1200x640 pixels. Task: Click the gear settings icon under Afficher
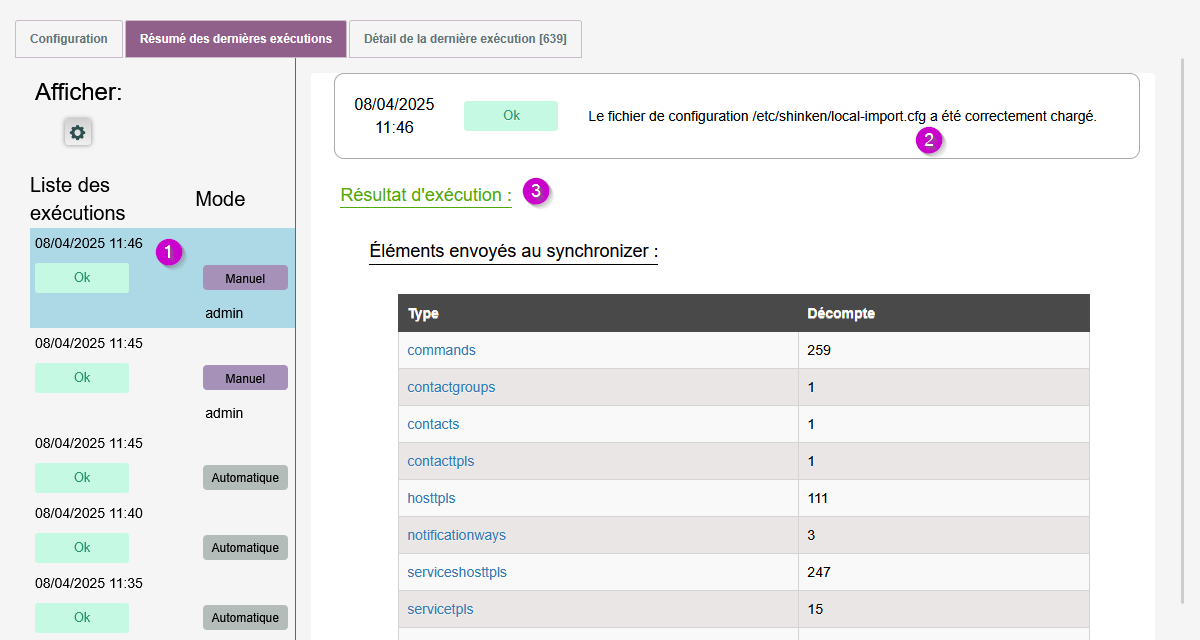[x=78, y=132]
